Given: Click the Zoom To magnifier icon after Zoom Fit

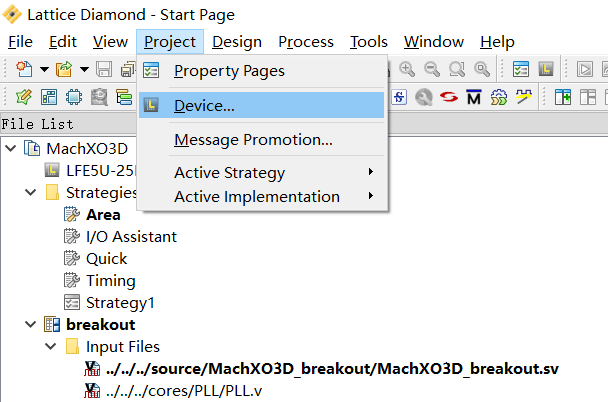Looking at the screenshot, I should tap(482, 69).
